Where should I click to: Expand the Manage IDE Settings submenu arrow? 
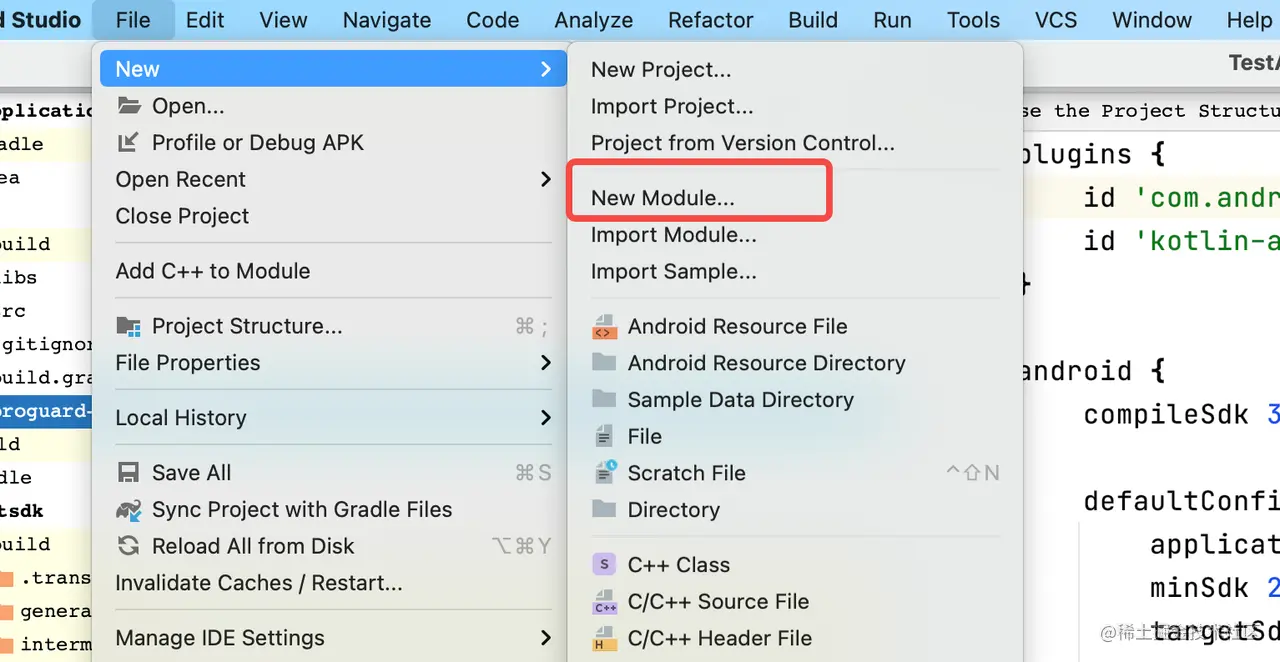pos(546,638)
